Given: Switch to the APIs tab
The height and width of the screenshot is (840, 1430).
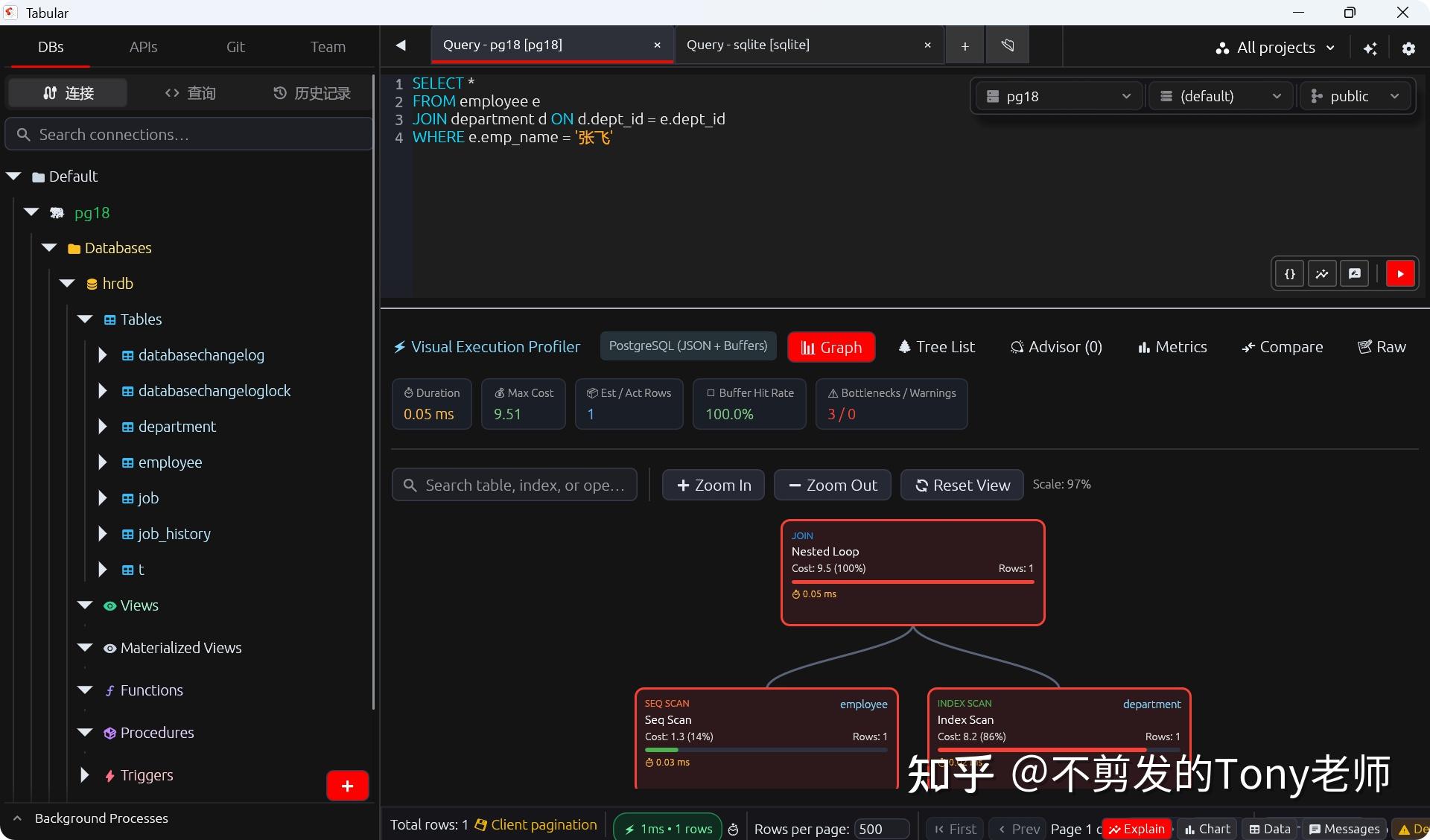Looking at the screenshot, I should tap(143, 47).
